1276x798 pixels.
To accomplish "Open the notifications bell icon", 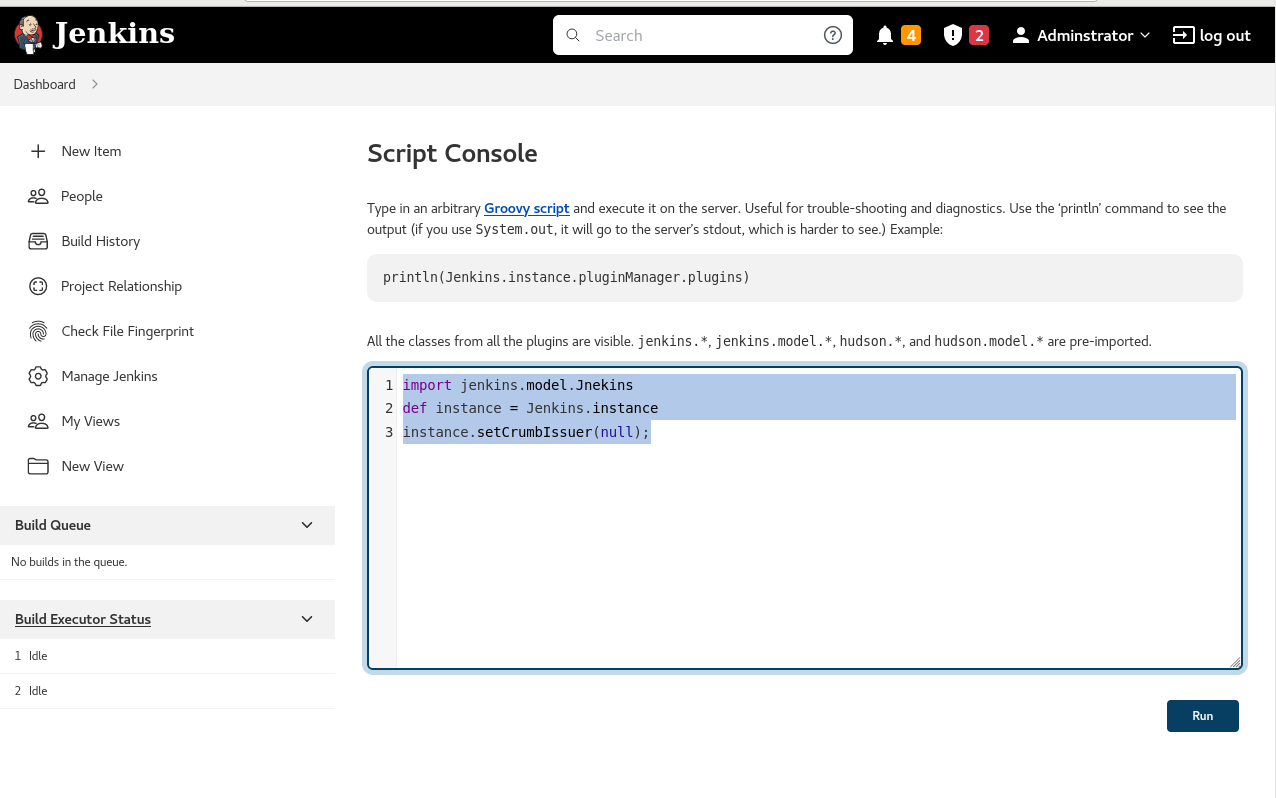I will tap(884, 36).
